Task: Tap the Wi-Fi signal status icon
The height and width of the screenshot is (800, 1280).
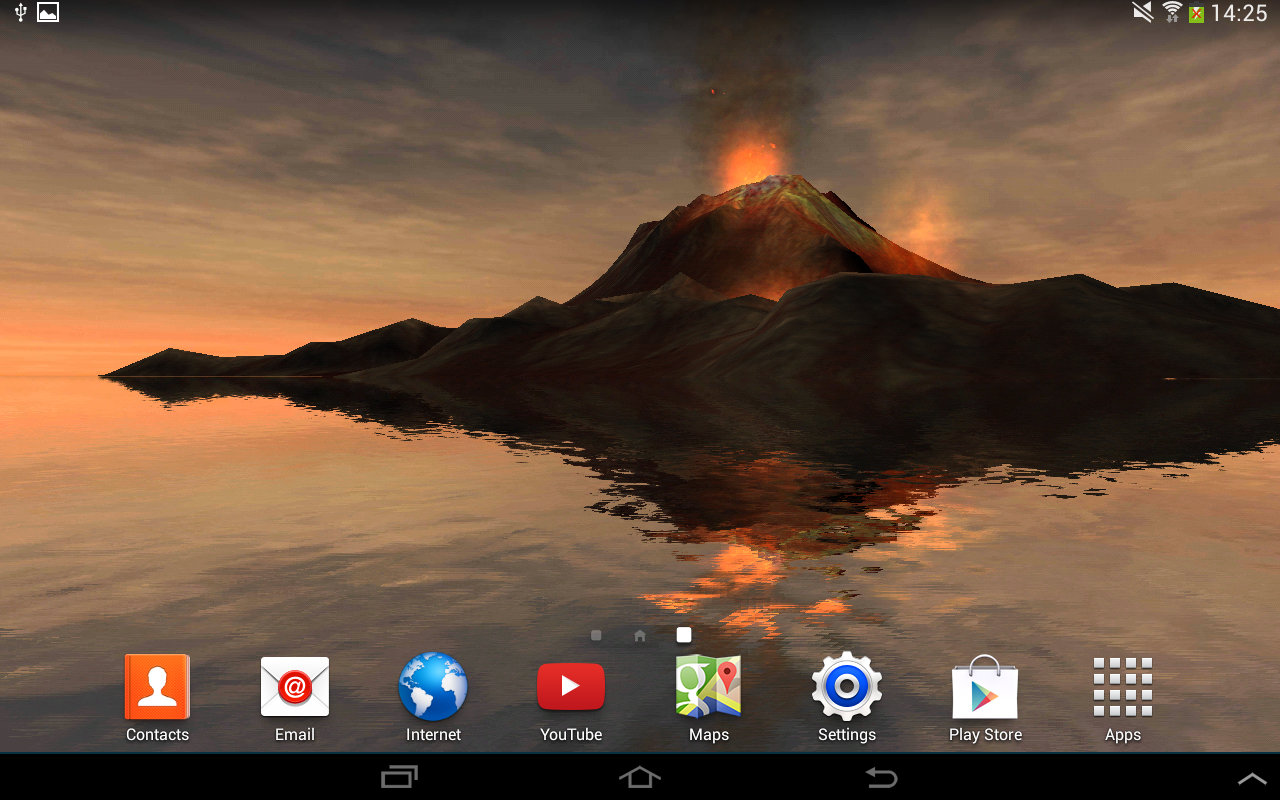Action: [x=1171, y=13]
